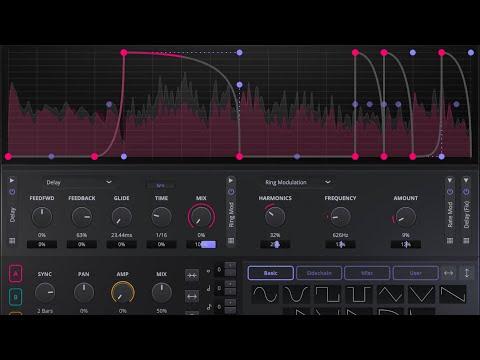Select the teal envelope slot below A

[15, 297]
